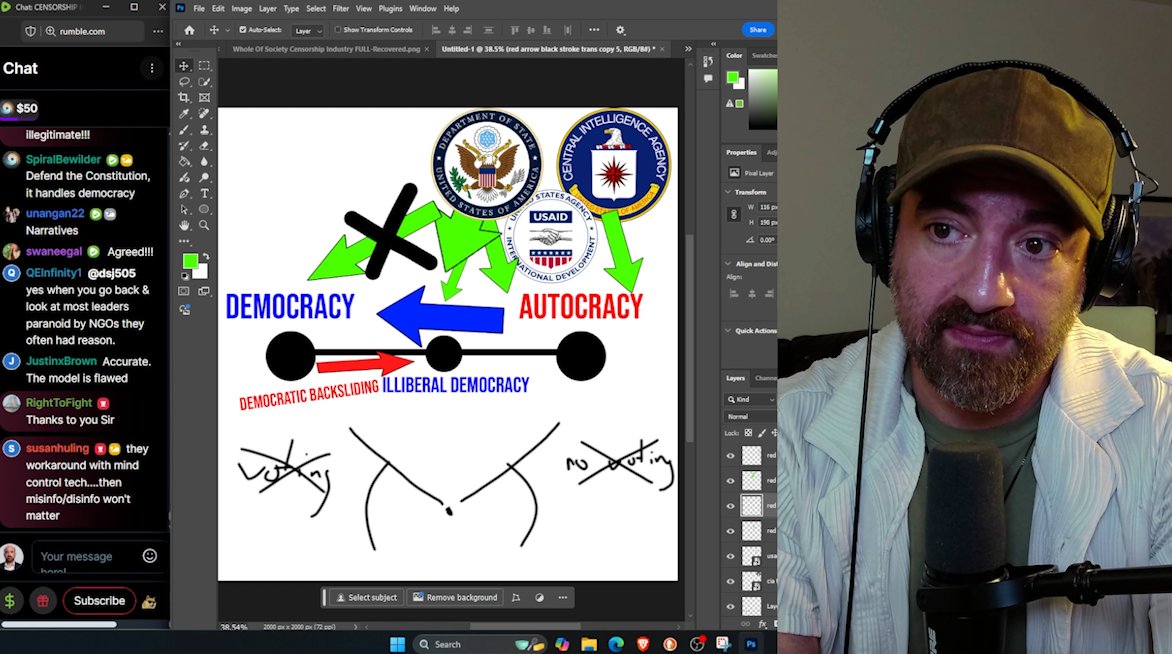Open the Layer auto-select dropdown
The height and width of the screenshot is (654, 1172).
pos(308,31)
